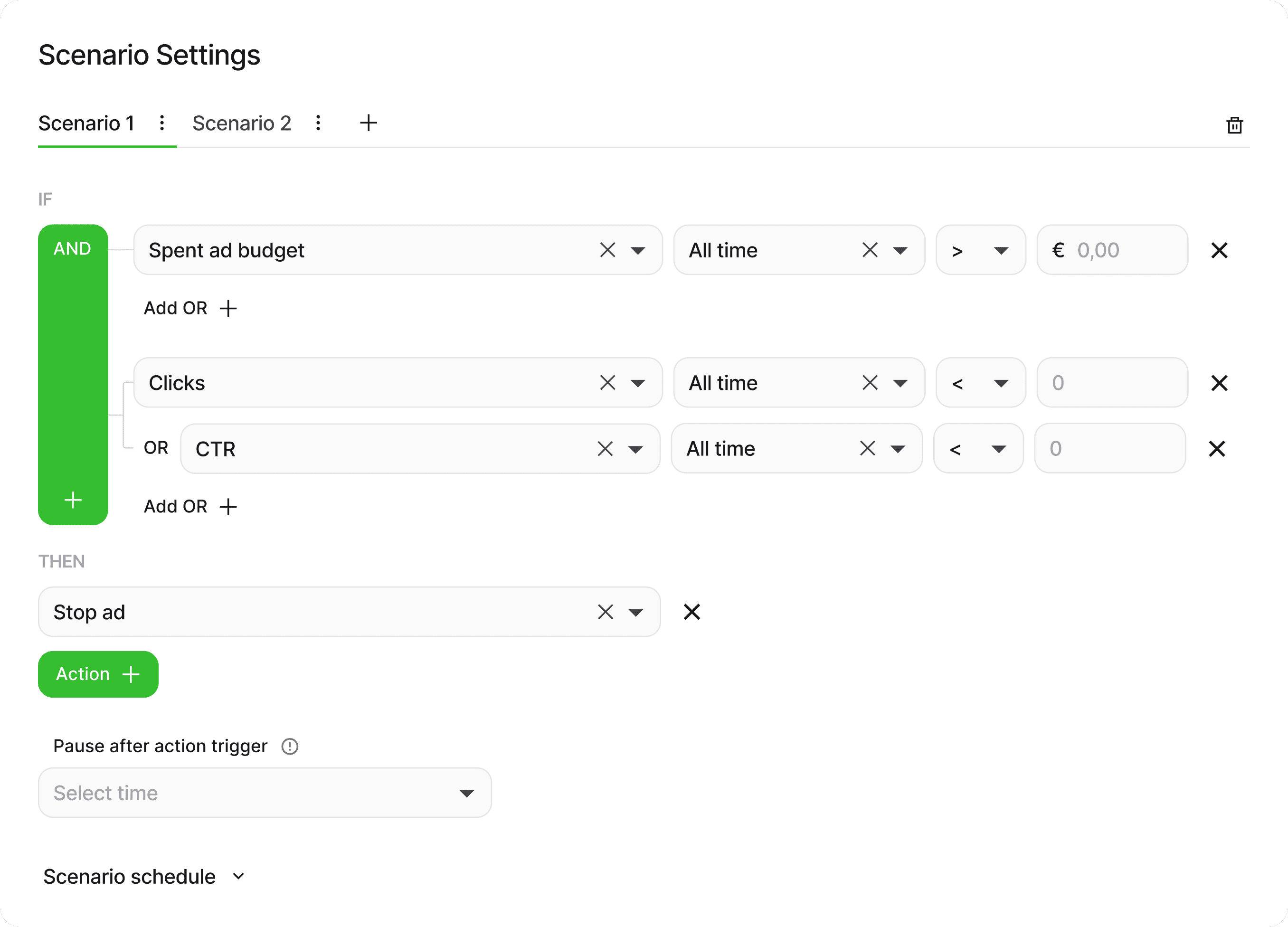
Task: Switch to the Scenario 2 tab
Action: [x=242, y=123]
